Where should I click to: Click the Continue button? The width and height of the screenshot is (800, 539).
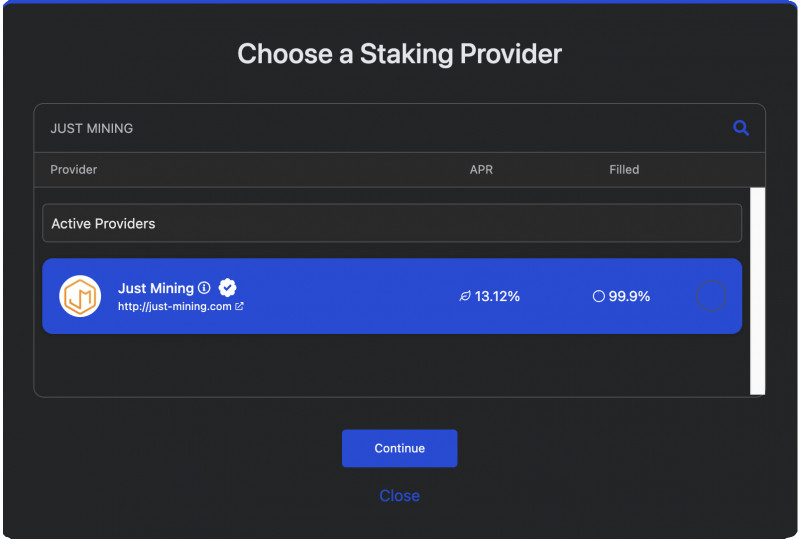(399, 448)
